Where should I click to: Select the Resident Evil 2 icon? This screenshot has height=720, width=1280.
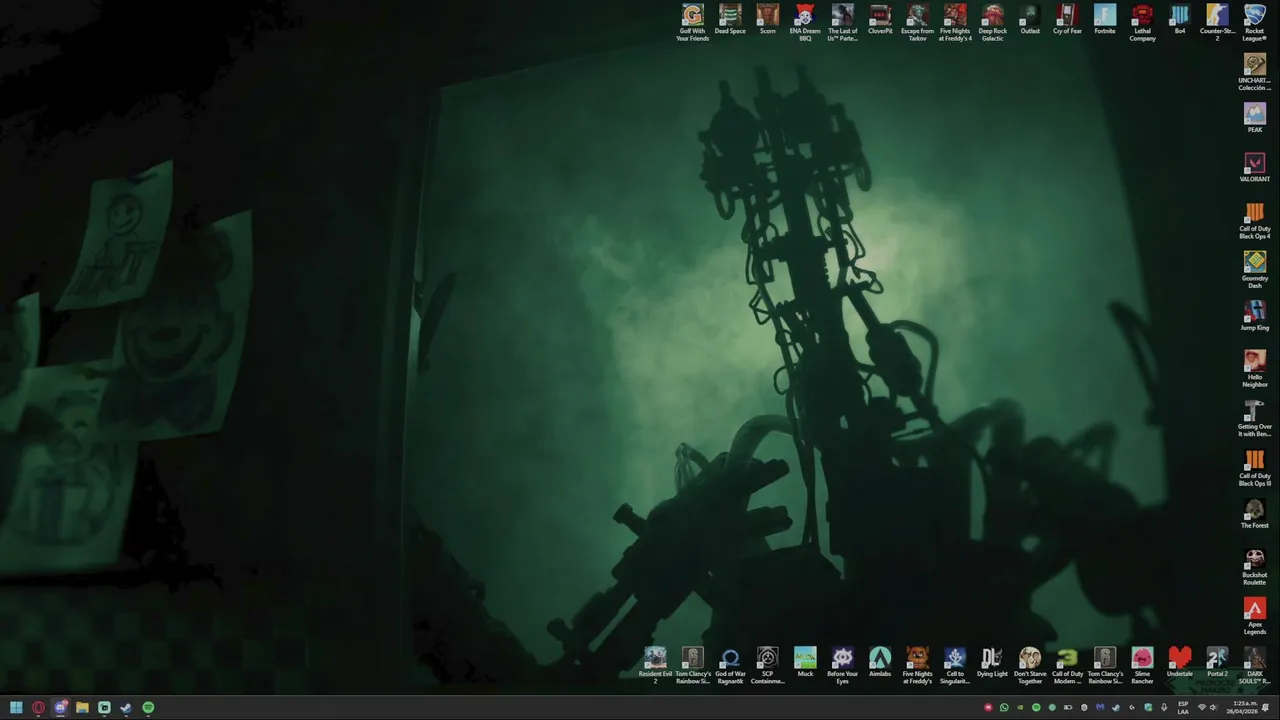coord(655,665)
